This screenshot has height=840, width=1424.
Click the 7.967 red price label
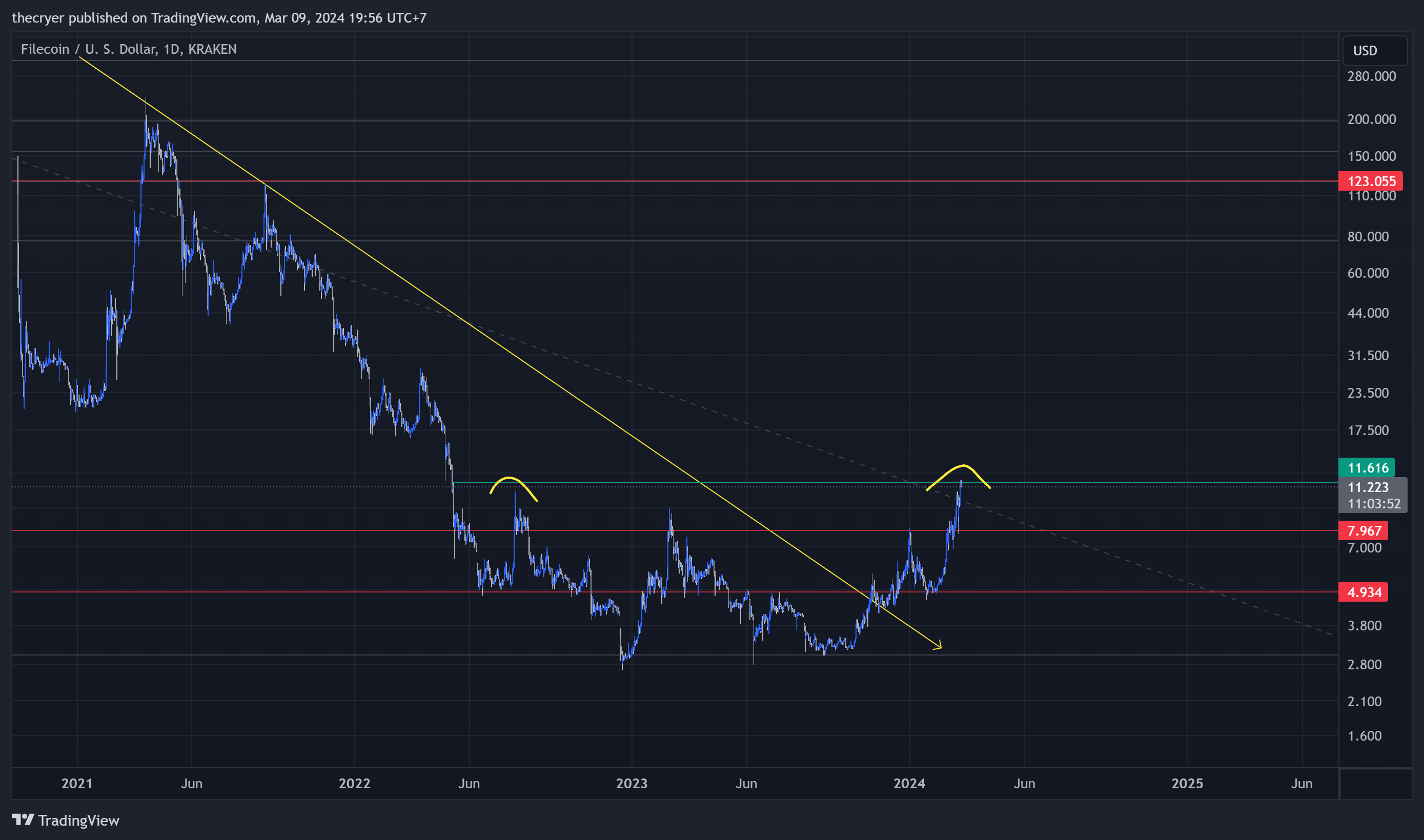[1363, 531]
